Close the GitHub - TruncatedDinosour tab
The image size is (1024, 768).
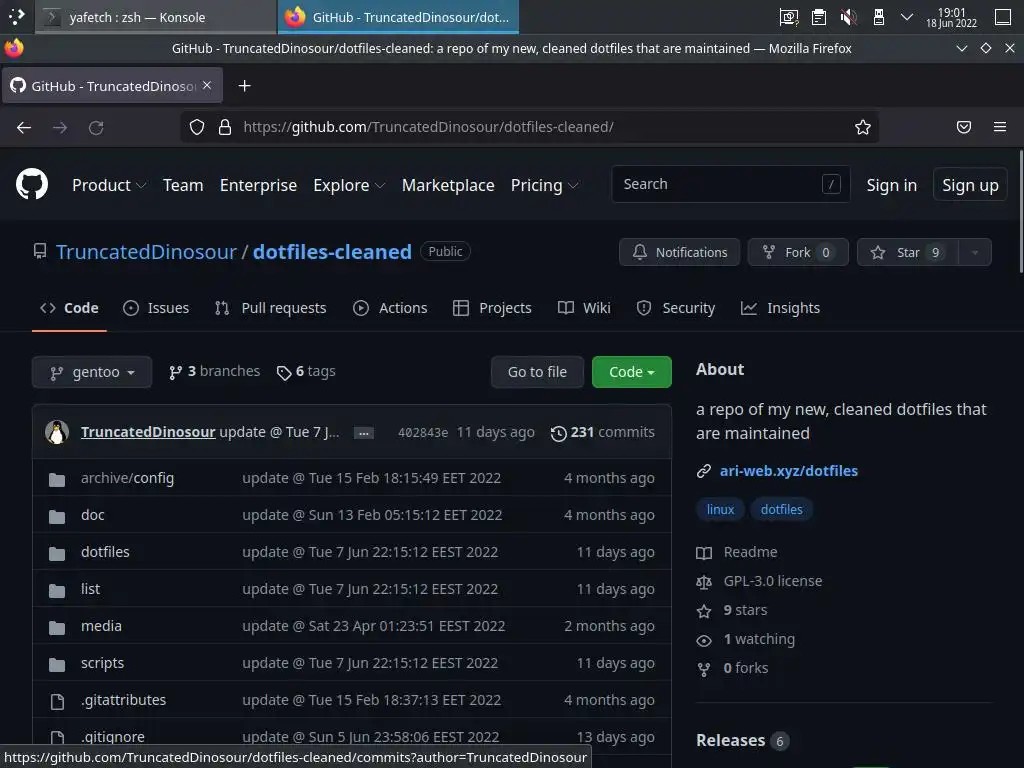207,86
